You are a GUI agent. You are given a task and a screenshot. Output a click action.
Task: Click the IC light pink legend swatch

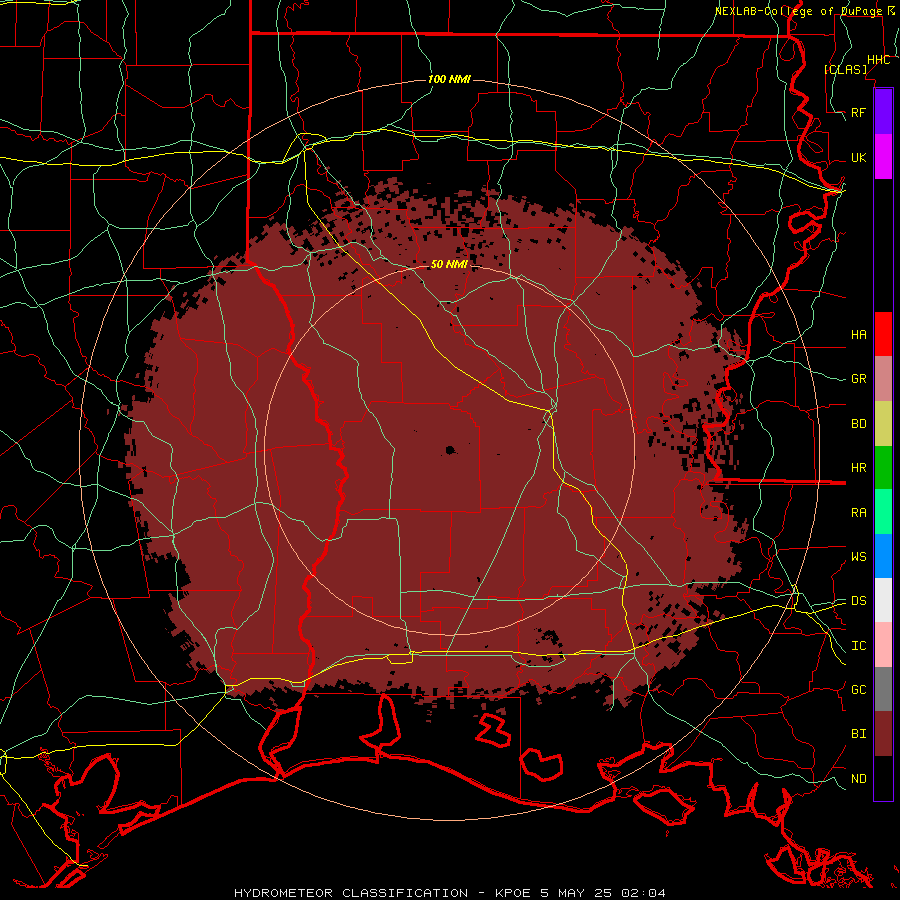(x=883, y=645)
